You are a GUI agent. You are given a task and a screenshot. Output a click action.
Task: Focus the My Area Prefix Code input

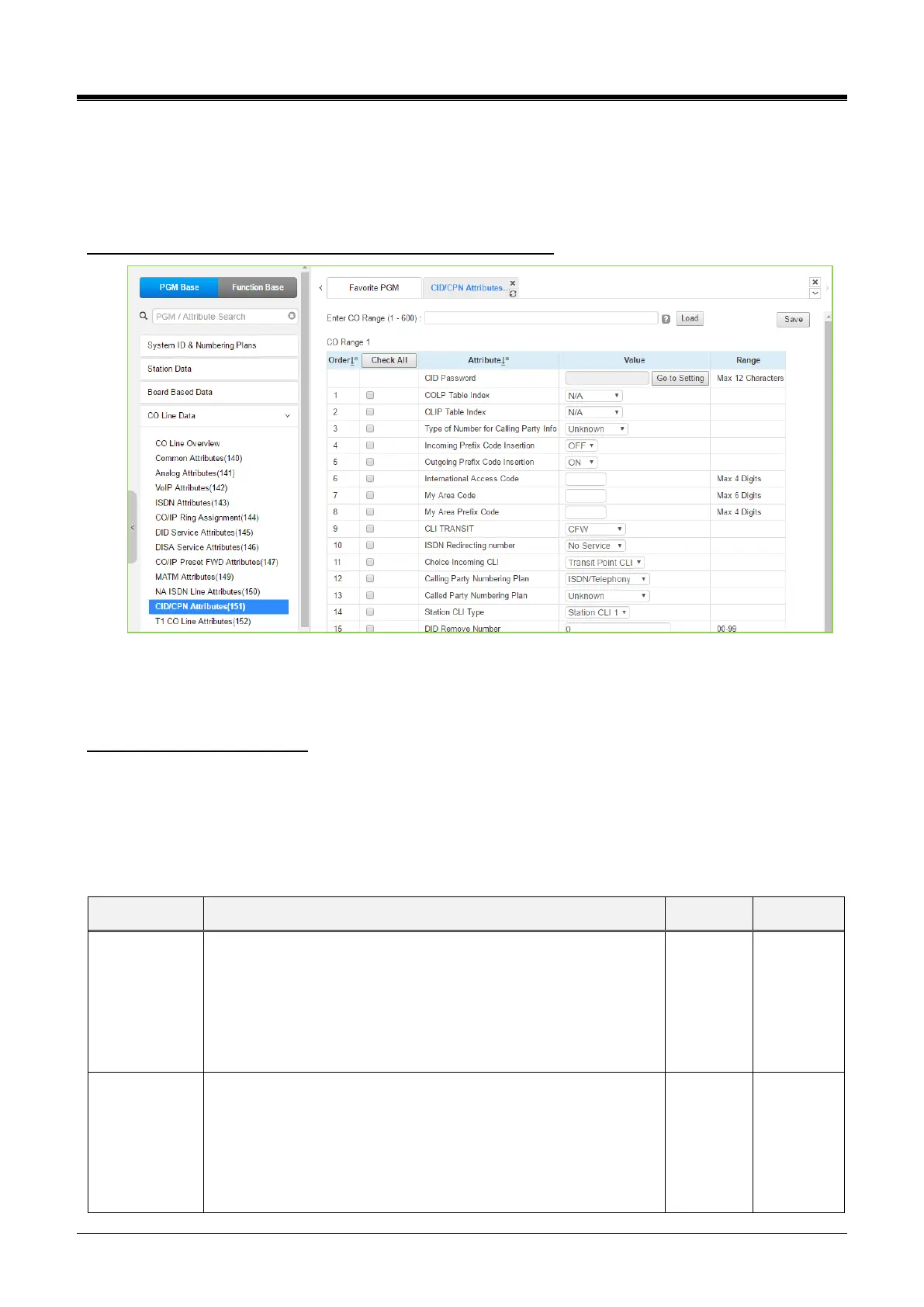586,512
